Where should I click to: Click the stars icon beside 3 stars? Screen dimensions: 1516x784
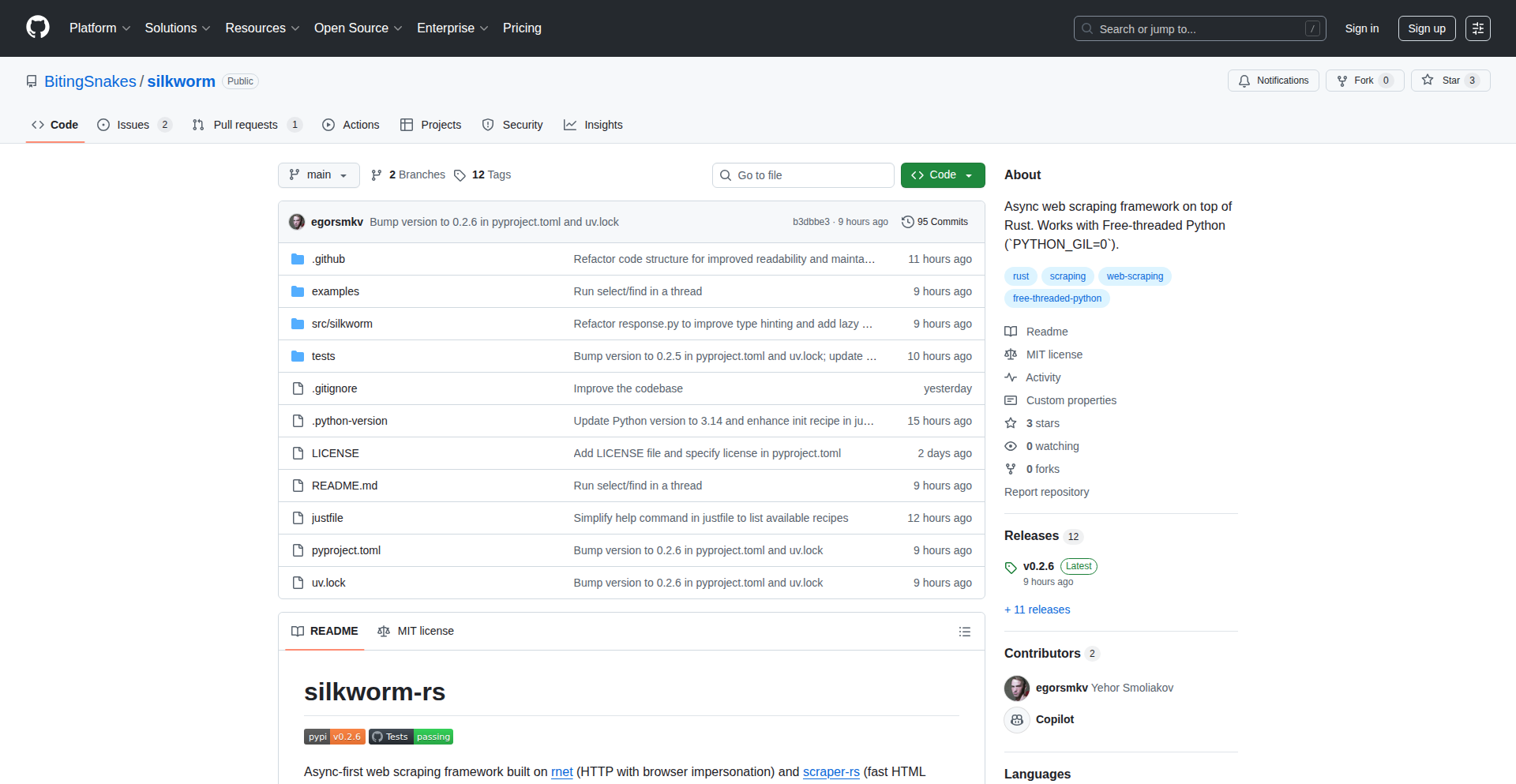[1011, 423]
